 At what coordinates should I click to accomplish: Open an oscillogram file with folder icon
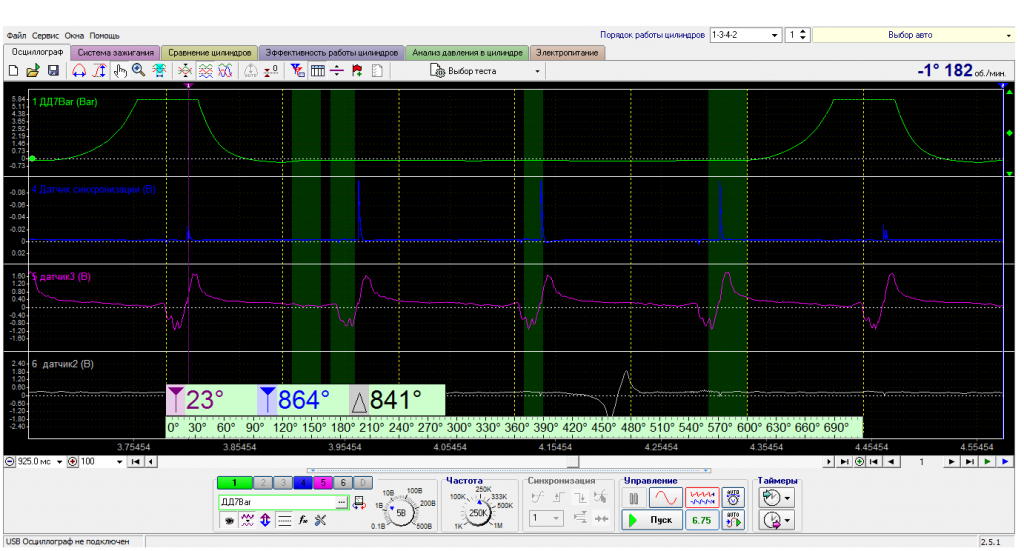pyautogui.click(x=33, y=71)
